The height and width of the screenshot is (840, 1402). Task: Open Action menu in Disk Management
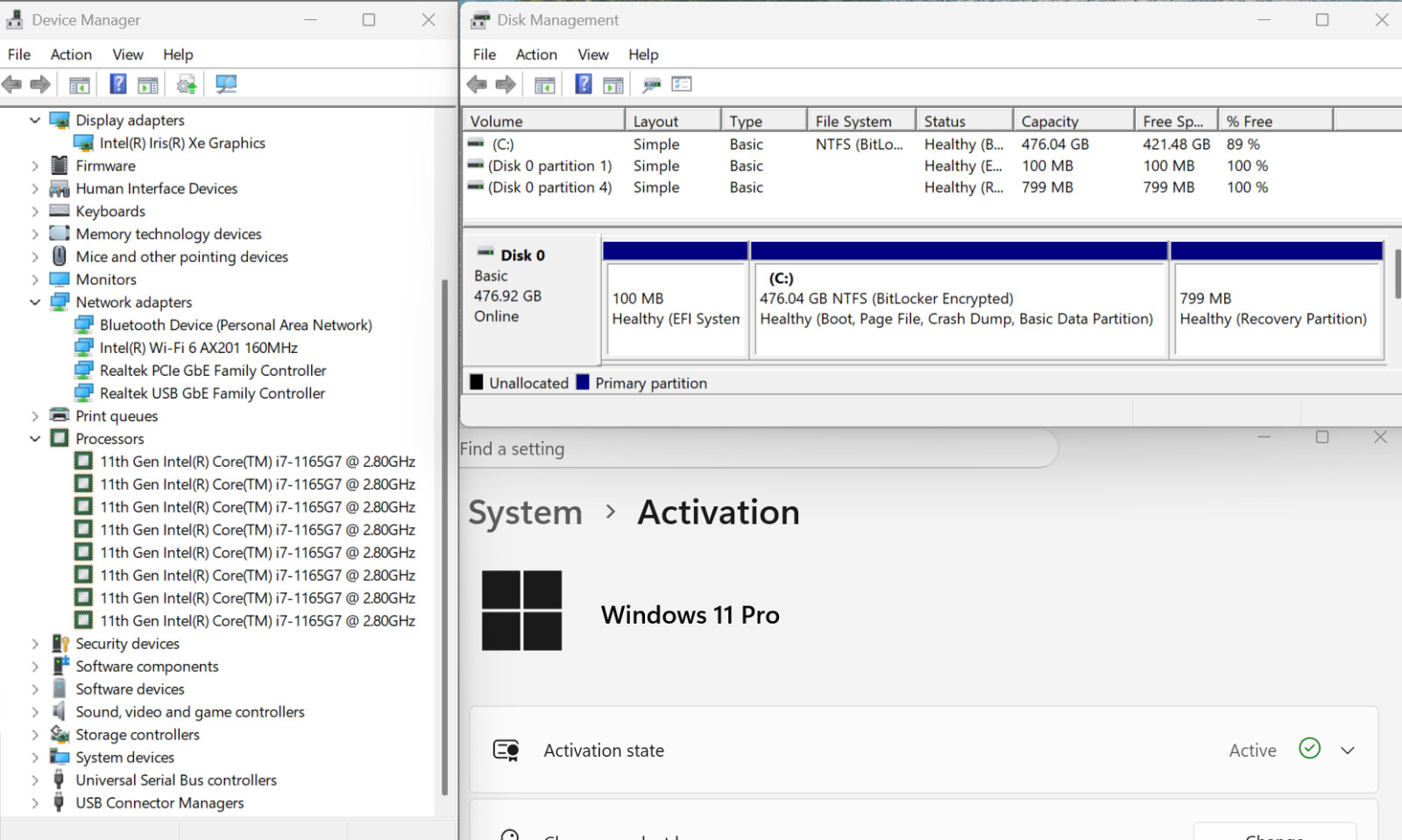(536, 54)
